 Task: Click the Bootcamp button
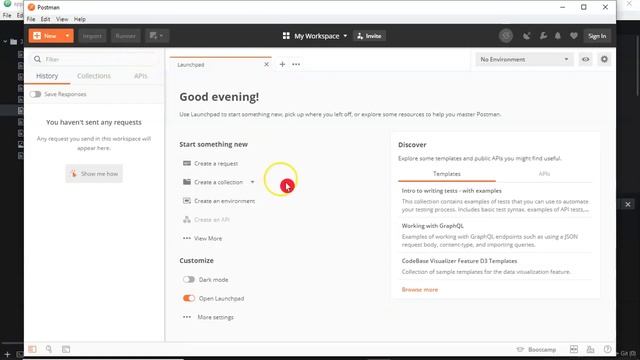click(x=536, y=350)
